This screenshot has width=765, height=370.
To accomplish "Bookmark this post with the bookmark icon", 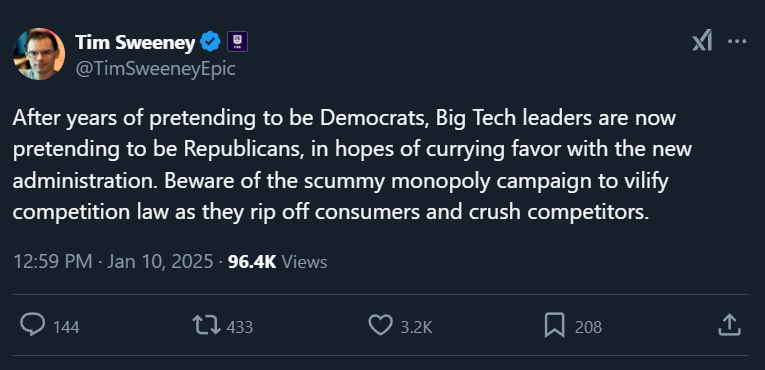I will click(x=554, y=325).
